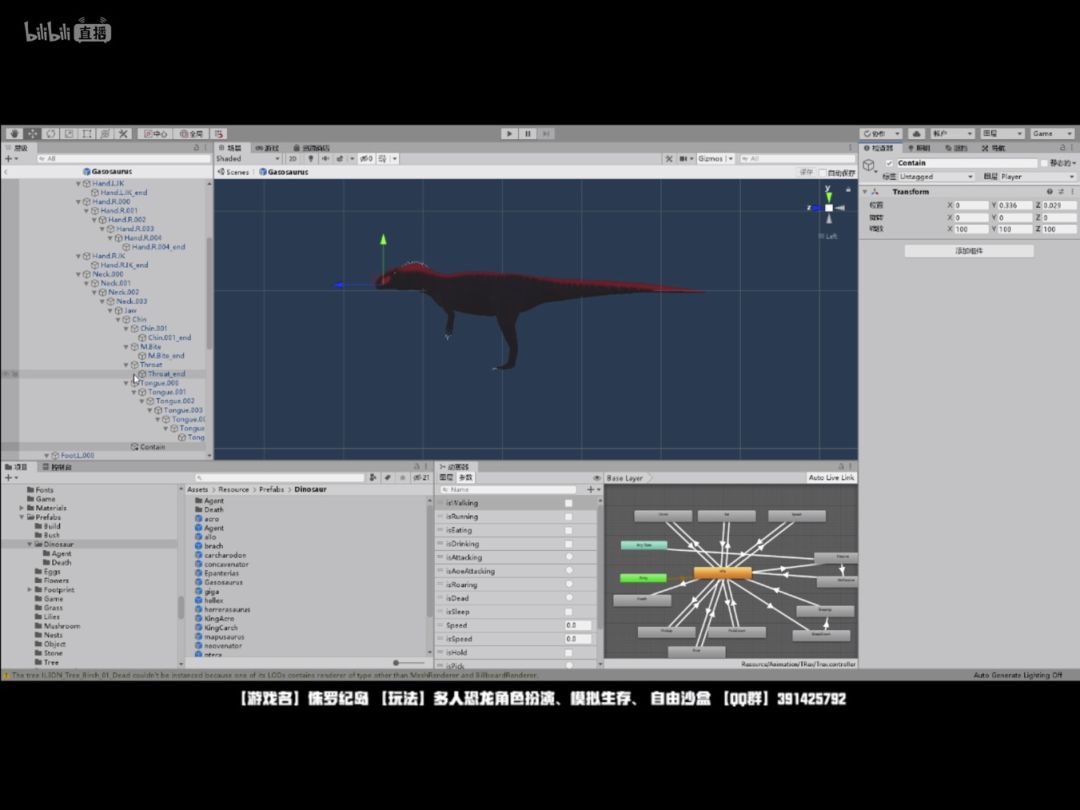Screen dimensions: 1080x810
Task: Open the Player layer dropdown
Action: (1038, 177)
